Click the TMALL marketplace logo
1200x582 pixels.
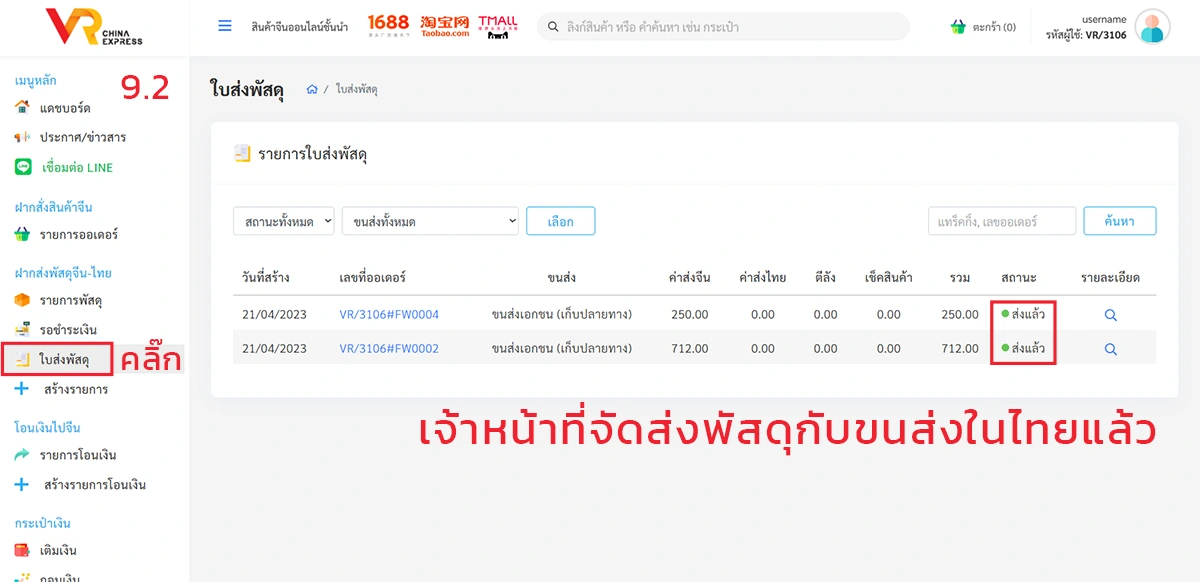[x=497, y=26]
